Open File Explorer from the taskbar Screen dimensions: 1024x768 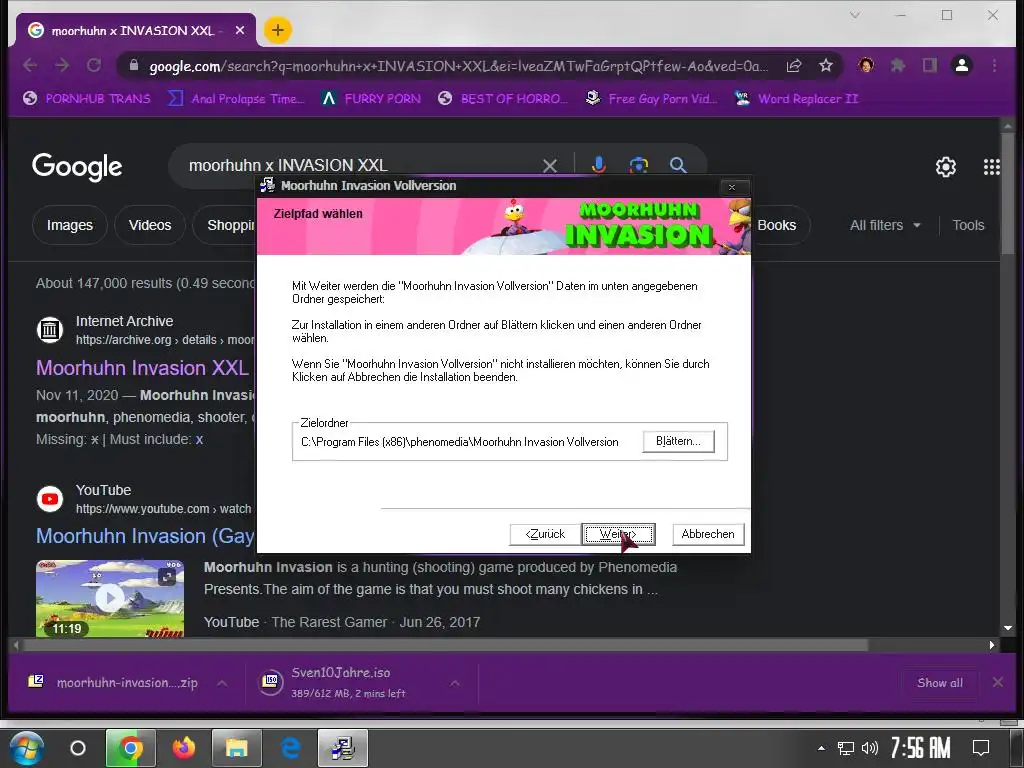(x=236, y=748)
